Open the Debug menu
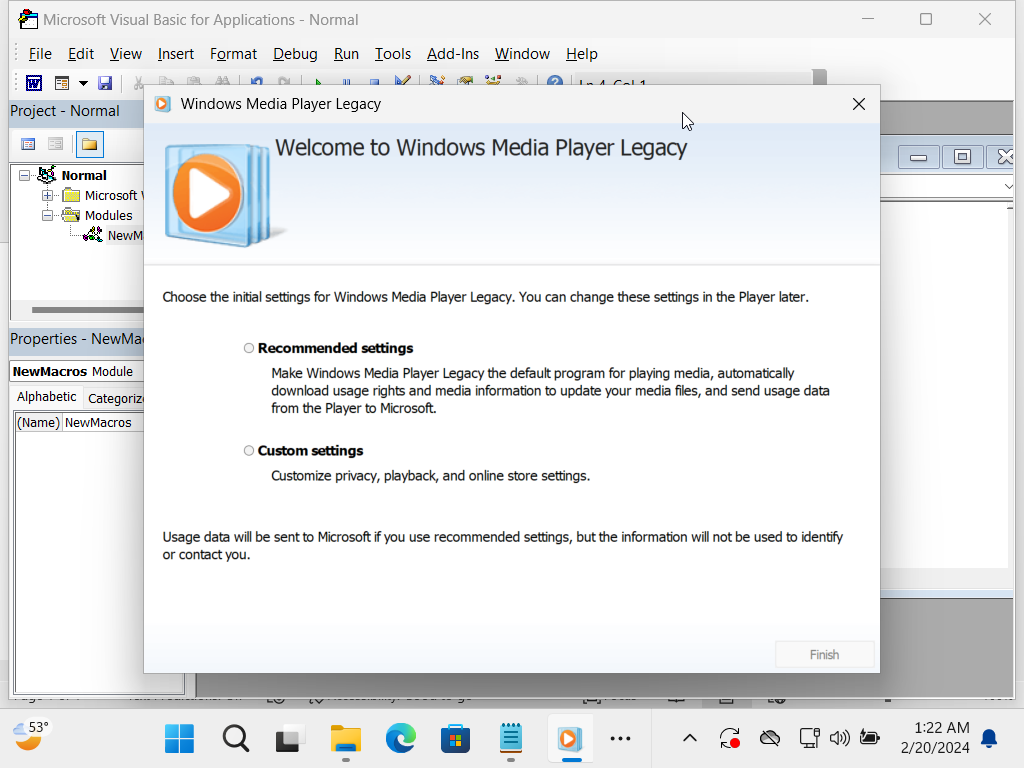The height and width of the screenshot is (768, 1024). [295, 54]
